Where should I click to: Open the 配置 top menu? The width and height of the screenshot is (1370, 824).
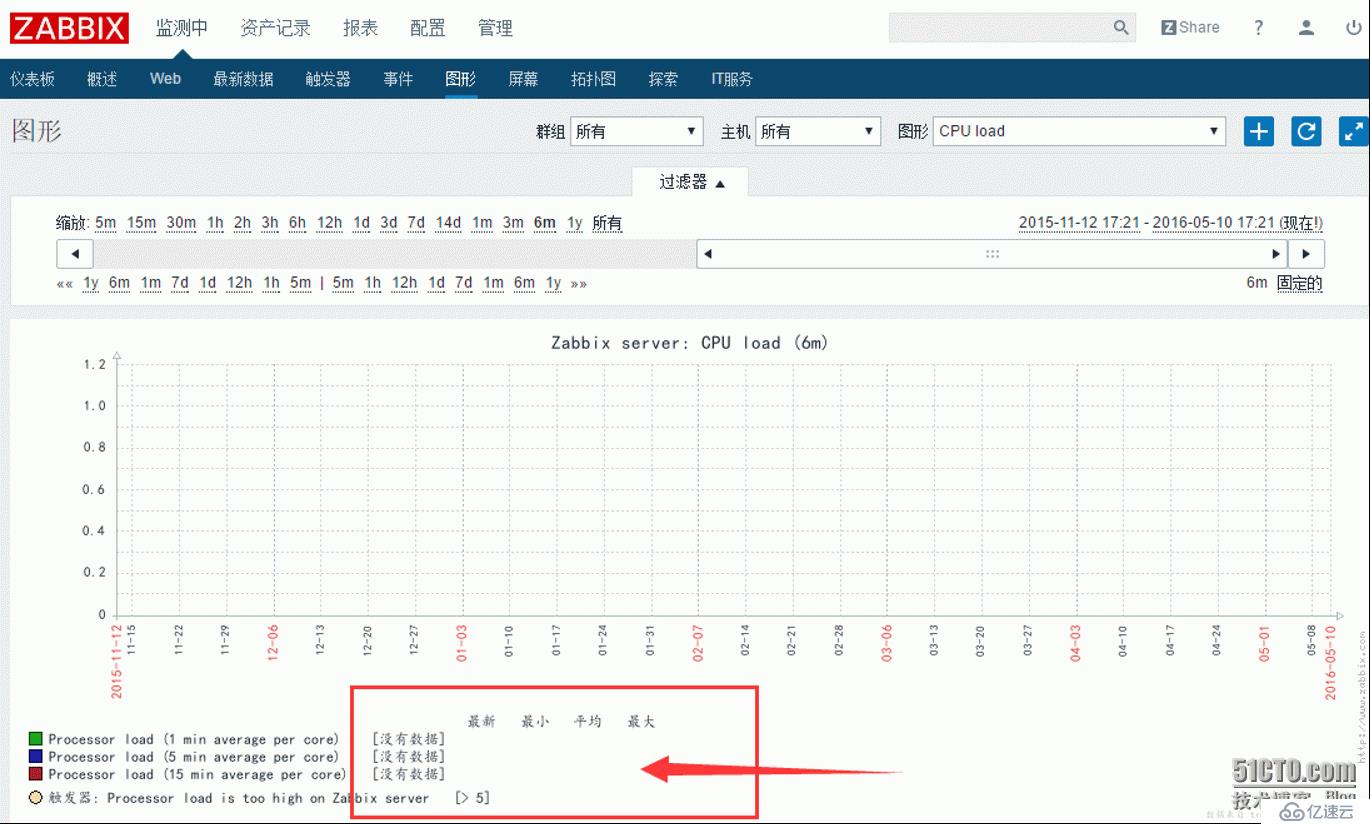tap(428, 28)
